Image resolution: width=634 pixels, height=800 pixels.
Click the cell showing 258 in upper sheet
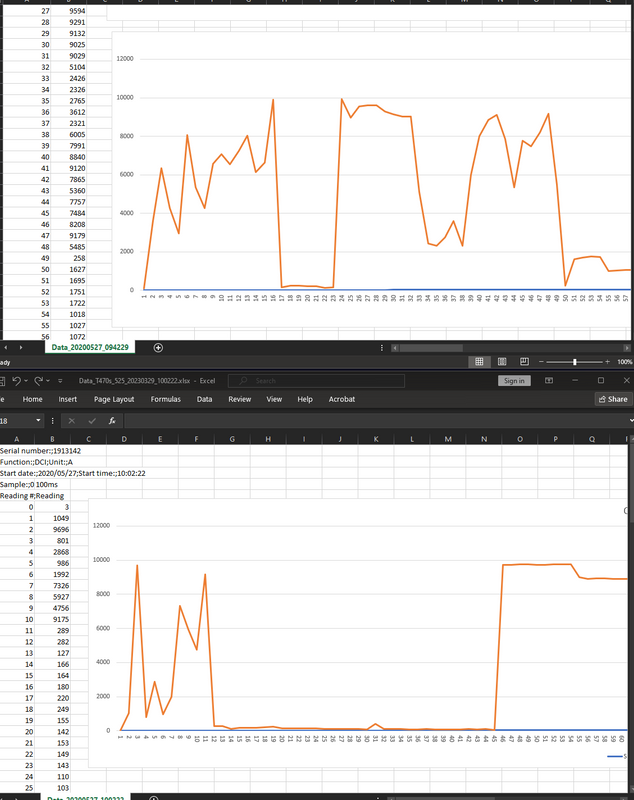(x=71, y=258)
